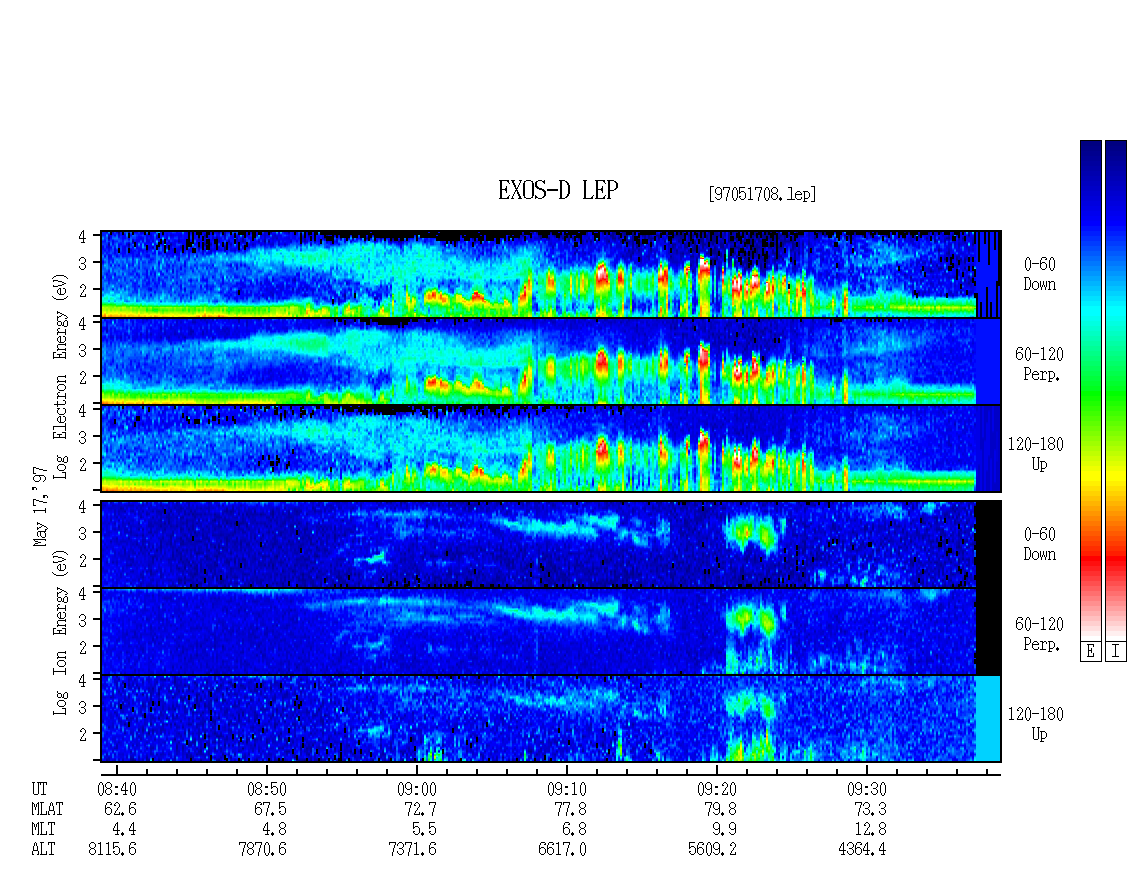
Task: Click the MLT row label
Action: 43,830
